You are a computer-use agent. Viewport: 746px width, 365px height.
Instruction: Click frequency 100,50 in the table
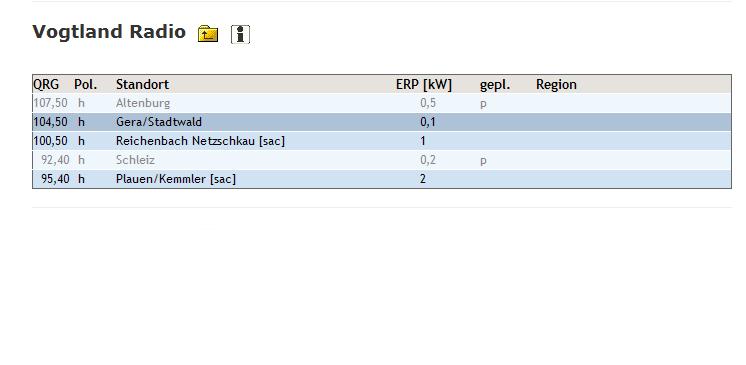point(50,141)
